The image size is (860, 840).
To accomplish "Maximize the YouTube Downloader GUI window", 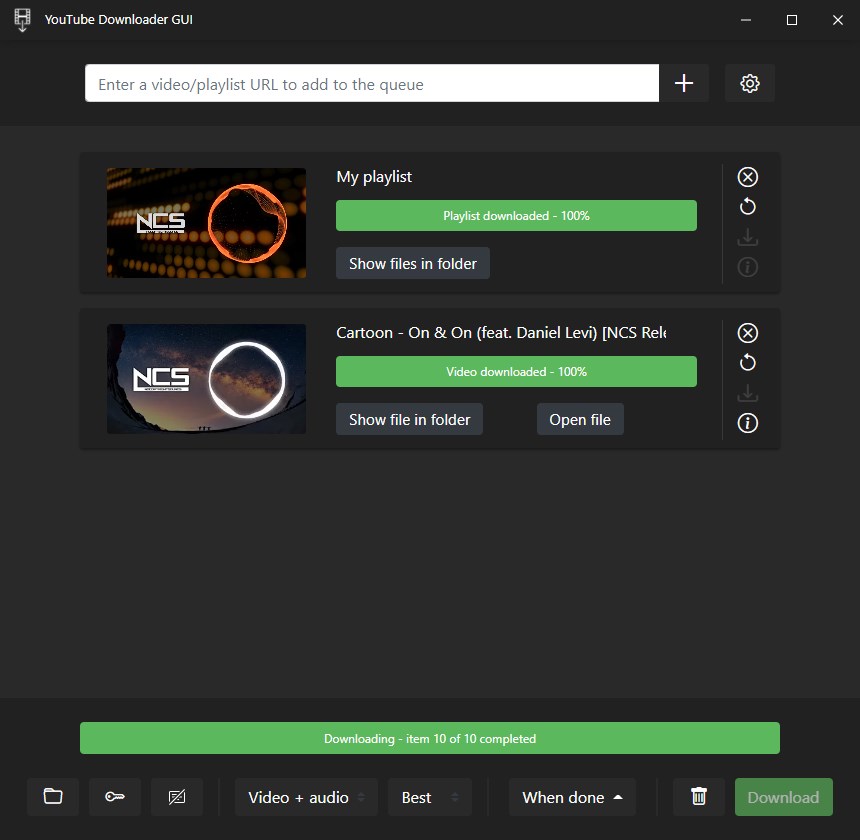I will [791, 20].
